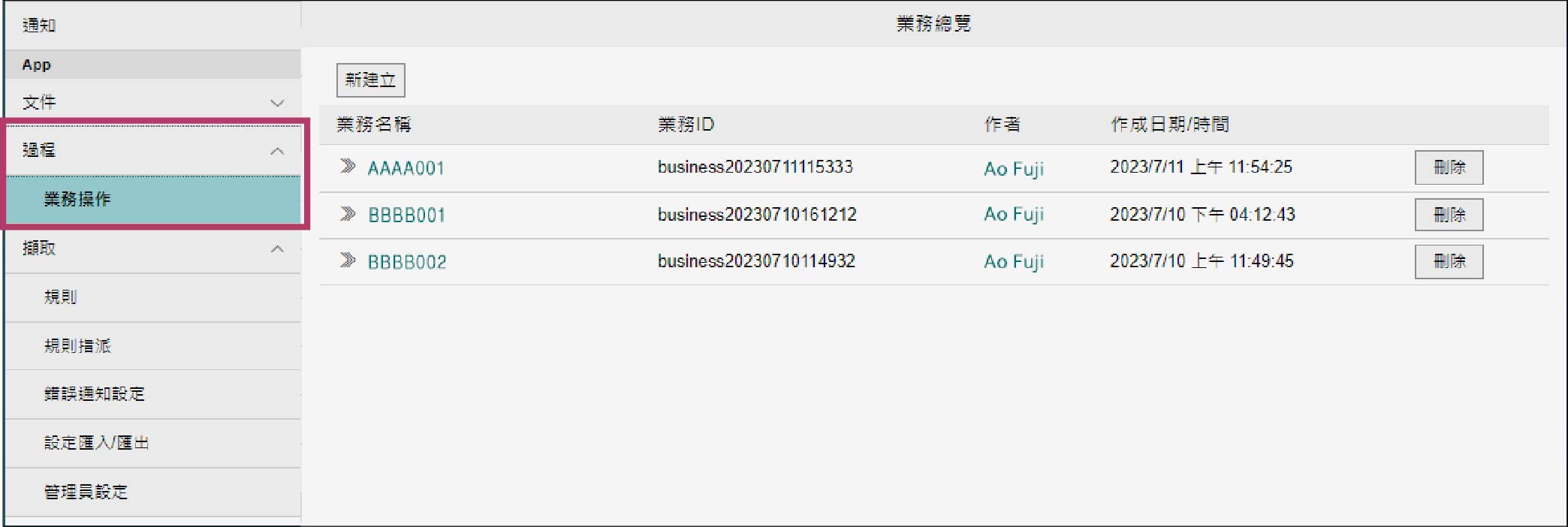Image resolution: width=1568 pixels, height=527 pixels.
Task: Click date 2023/7/11 上午 11:54:25
Action: [x=1202, y=167]
